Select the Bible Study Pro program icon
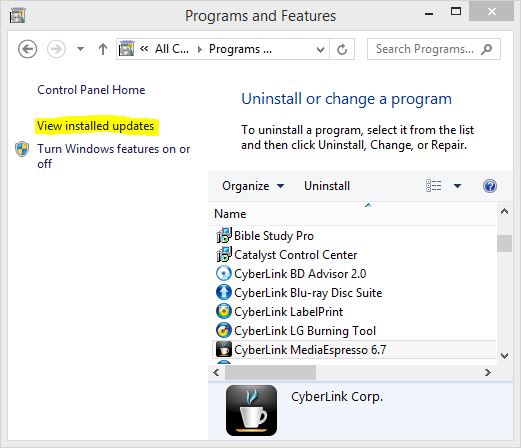This screenshot has width=521, height=448. (x=224, y=235)
